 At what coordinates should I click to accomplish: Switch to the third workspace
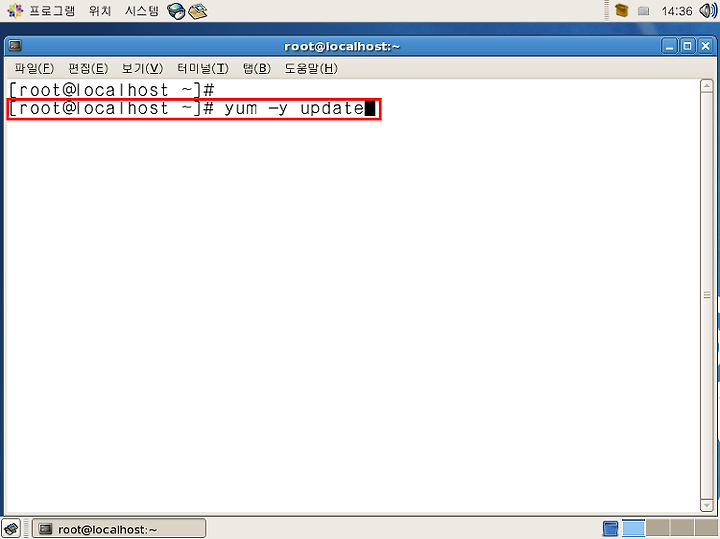pyautogui.click(x=682, y=528)
